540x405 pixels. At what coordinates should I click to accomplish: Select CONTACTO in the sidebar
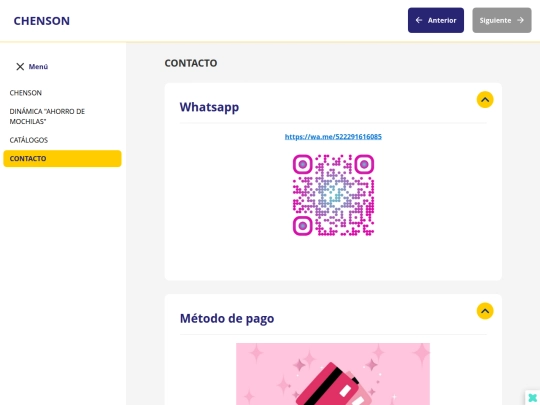[x=62, y=159]
